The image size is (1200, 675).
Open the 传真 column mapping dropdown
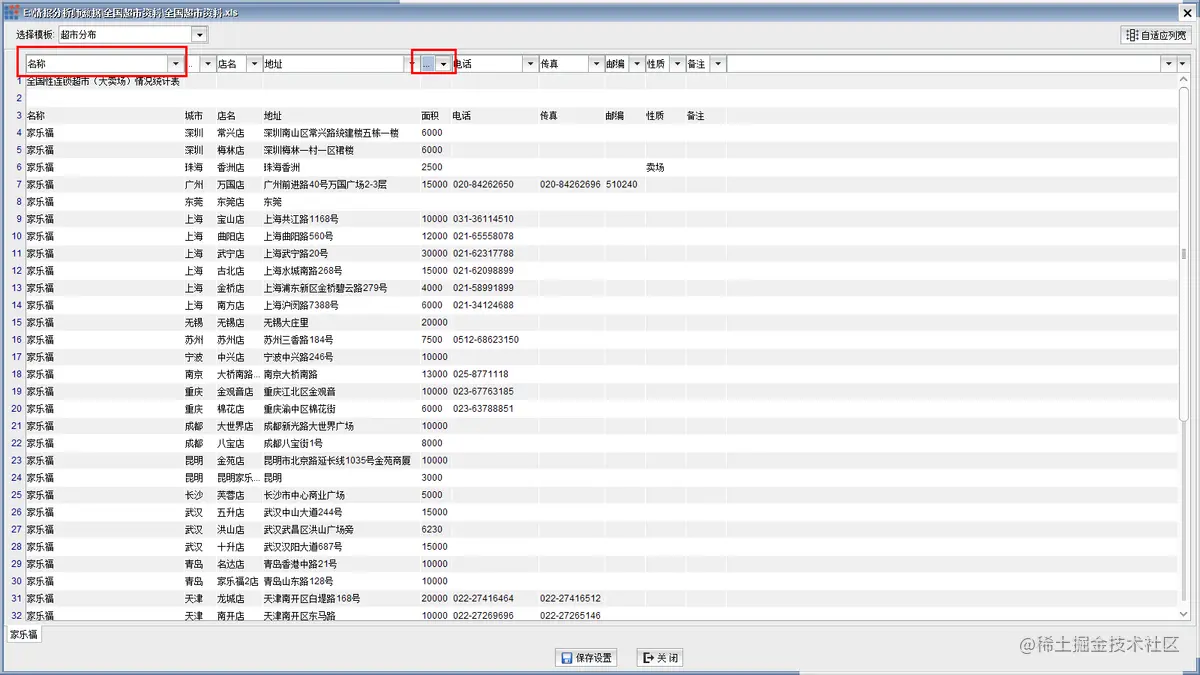596,64
